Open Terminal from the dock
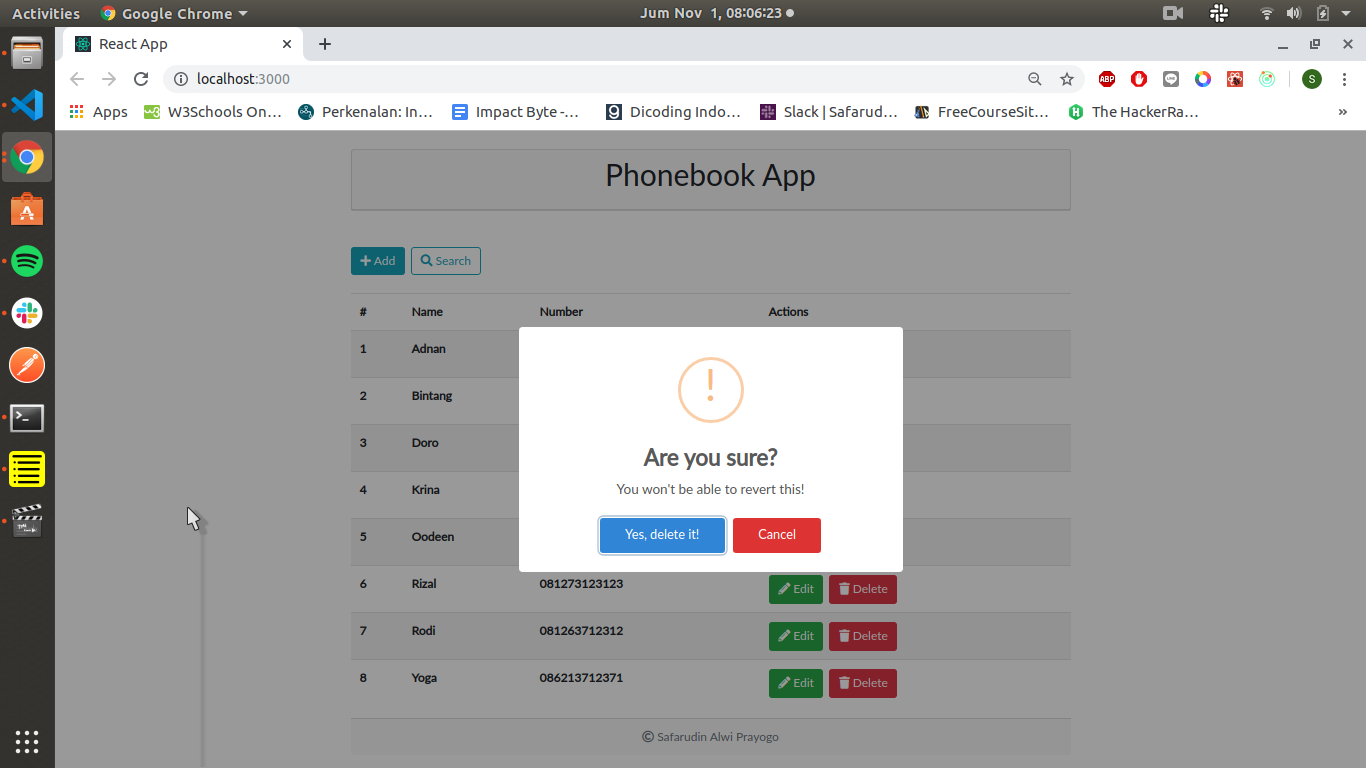 point(27,417)
